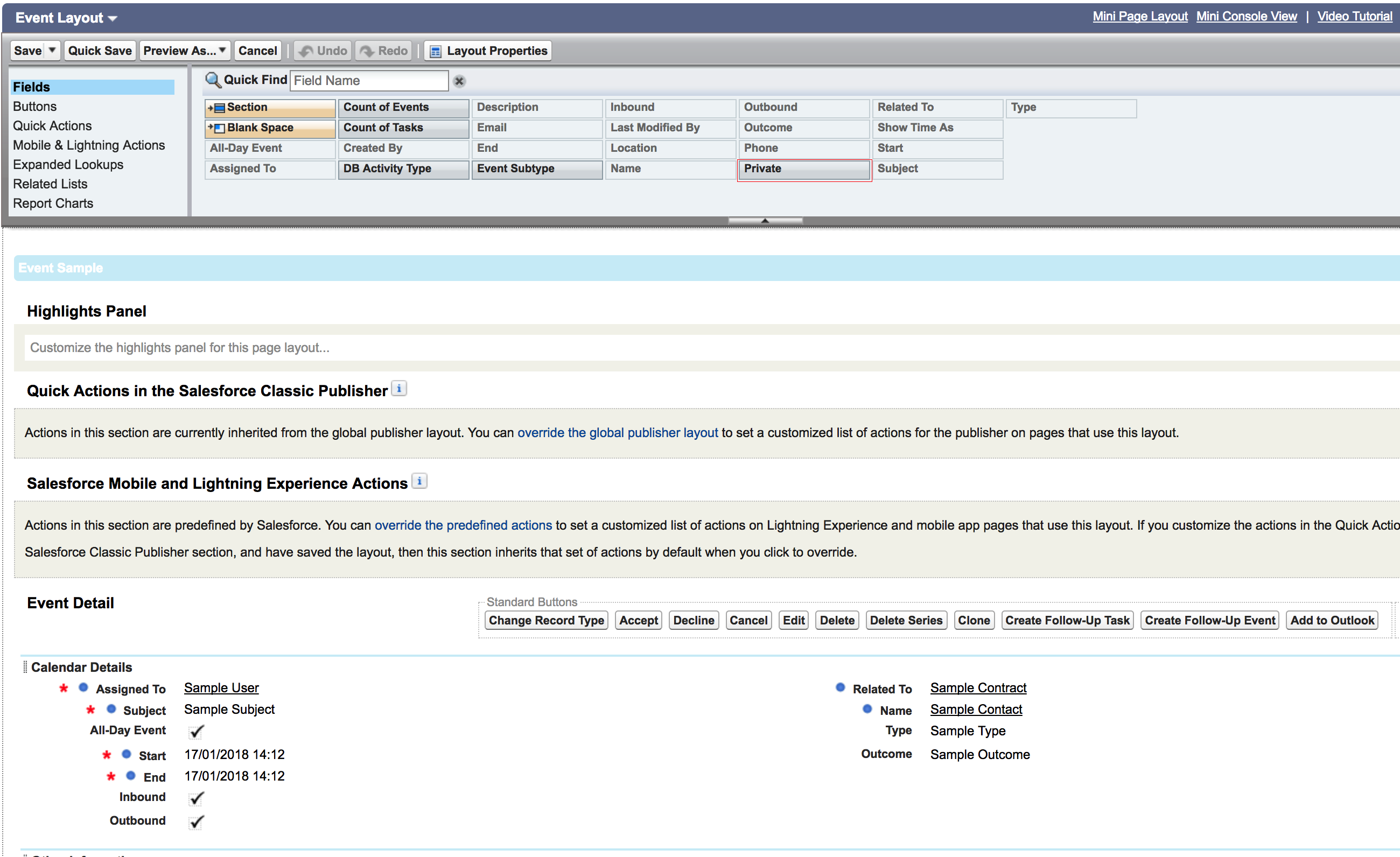Open the Save dropdown arrow
Viewport: 1400px width, 857px height.
pyautogui.click(x=52, y=51)
